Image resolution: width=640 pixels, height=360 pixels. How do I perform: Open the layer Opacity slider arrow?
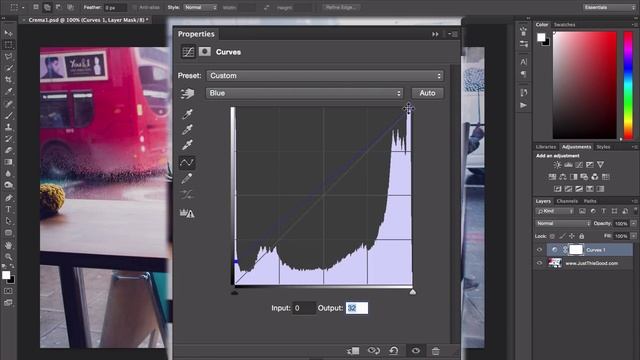coord(633,224)
